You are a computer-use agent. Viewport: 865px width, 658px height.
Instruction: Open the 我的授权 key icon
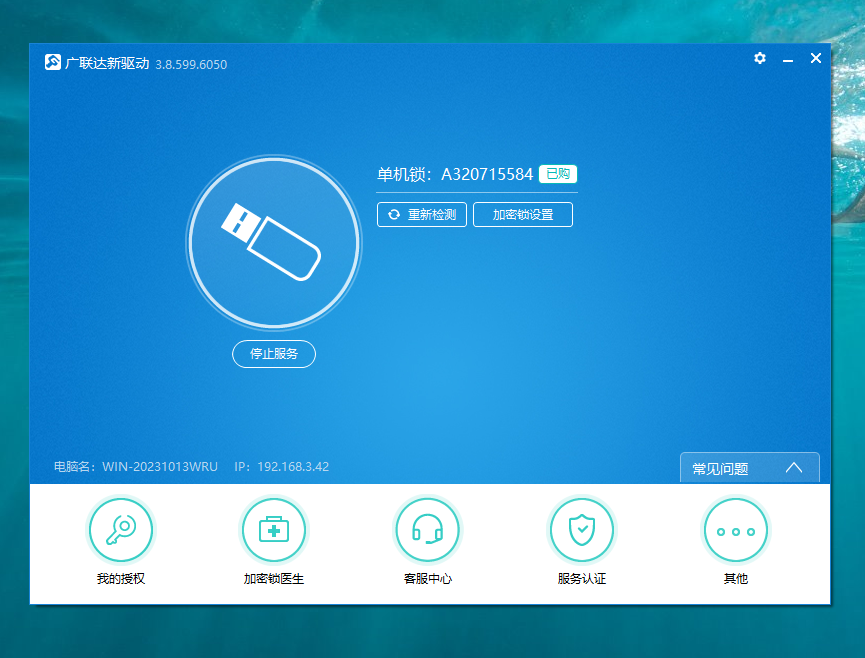[121, 529]
